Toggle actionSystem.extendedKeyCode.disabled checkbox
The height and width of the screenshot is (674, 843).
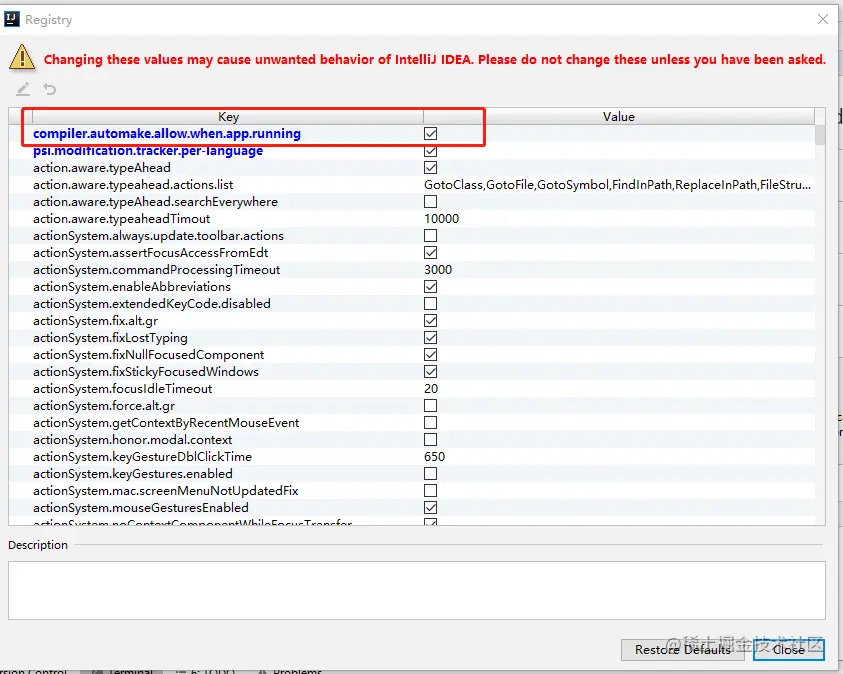430,304
